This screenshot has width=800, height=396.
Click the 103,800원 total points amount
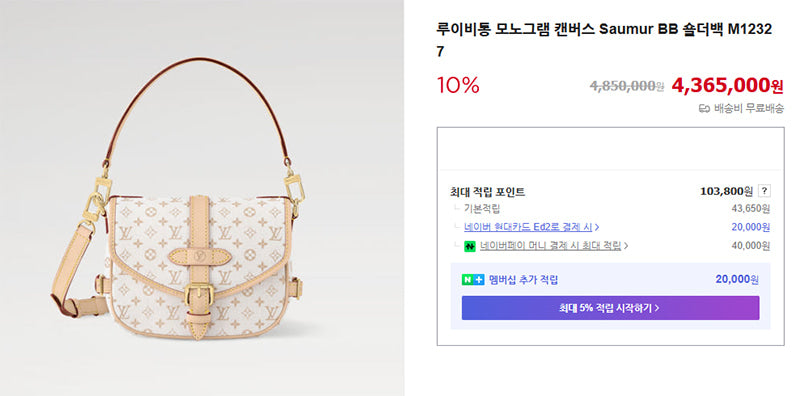pos(727,191)
